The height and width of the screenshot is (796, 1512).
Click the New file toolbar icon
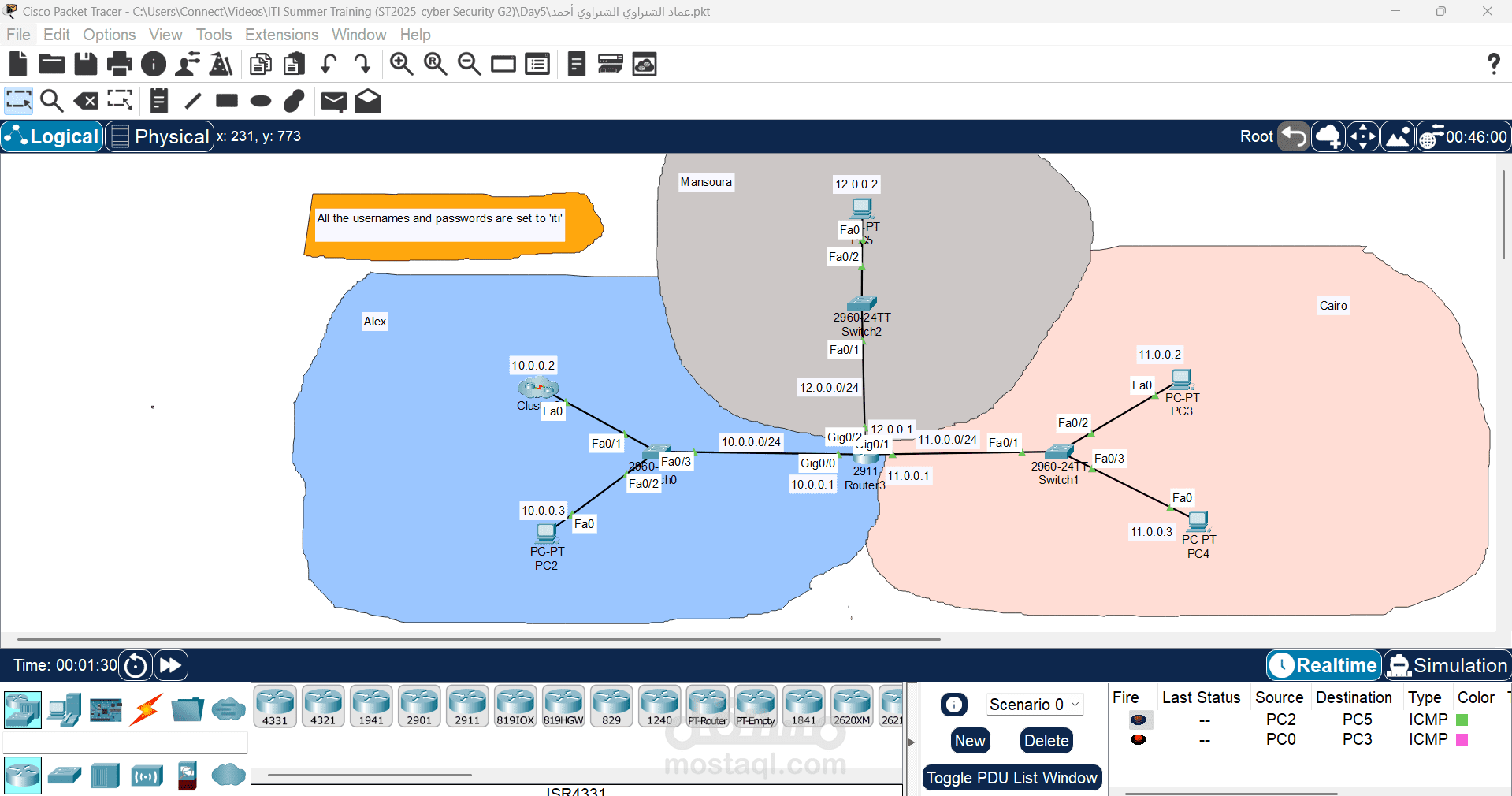(18, 64)
